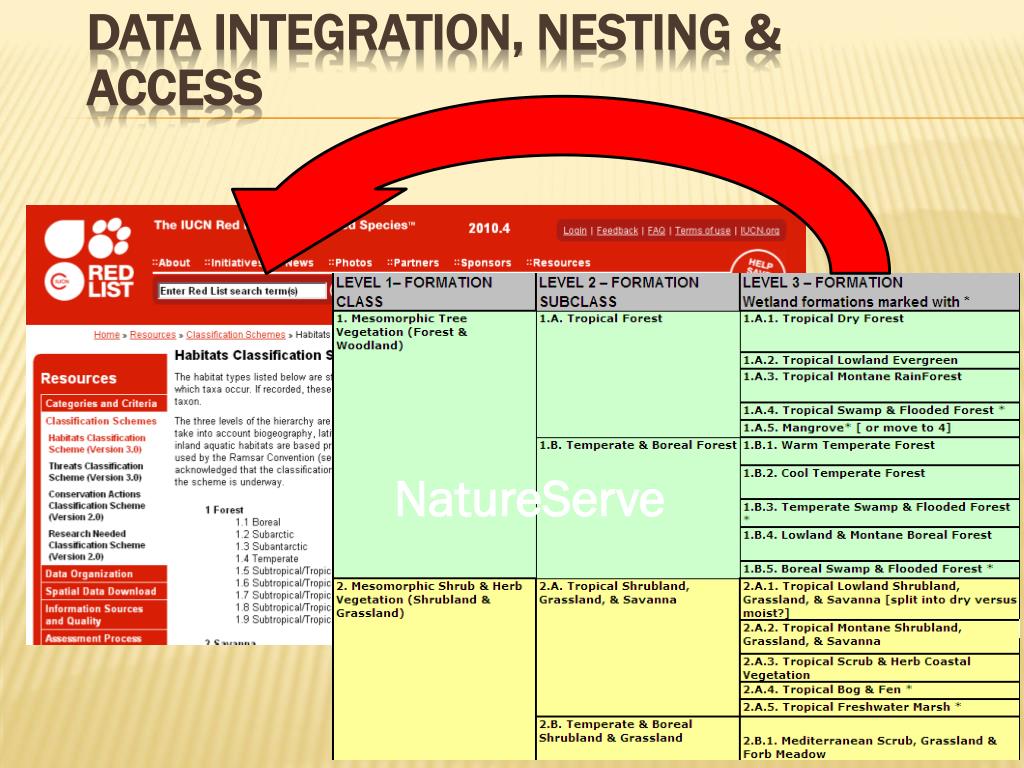Click the '1.3 Subantarctic' habitat entry
The width and height of the screenshot is (1024, 768).
tap(271, 547)
